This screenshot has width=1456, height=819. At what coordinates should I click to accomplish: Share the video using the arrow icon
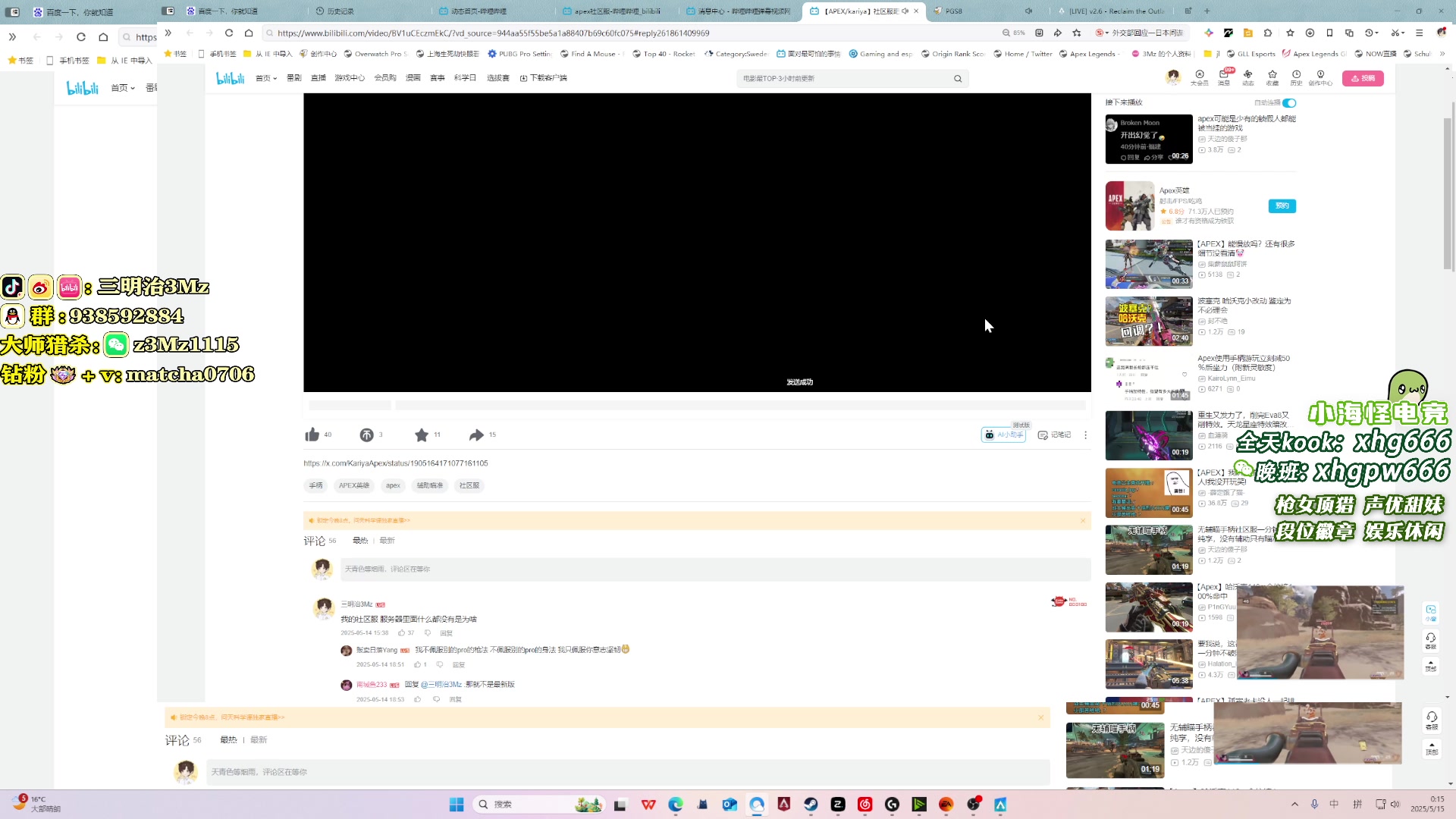click(476, 435)
